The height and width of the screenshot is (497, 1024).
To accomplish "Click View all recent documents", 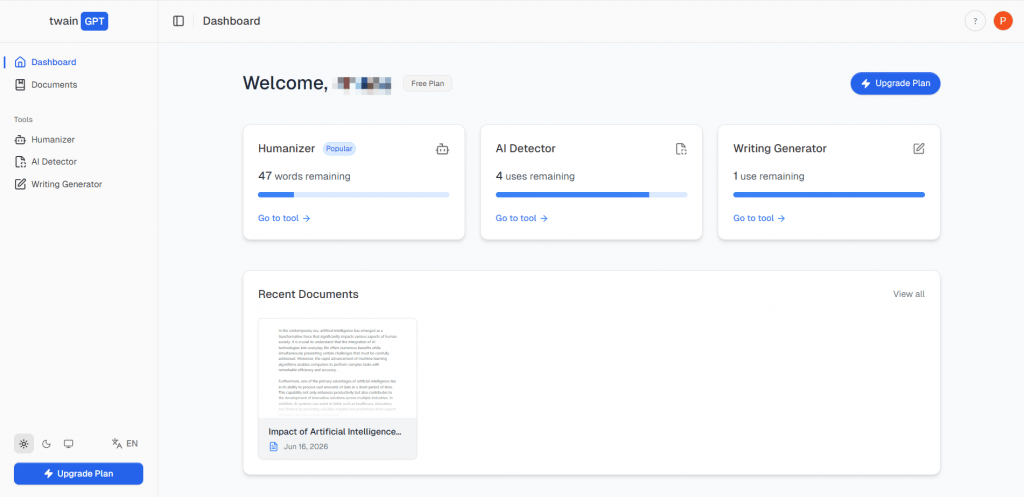I will [908, 294].
